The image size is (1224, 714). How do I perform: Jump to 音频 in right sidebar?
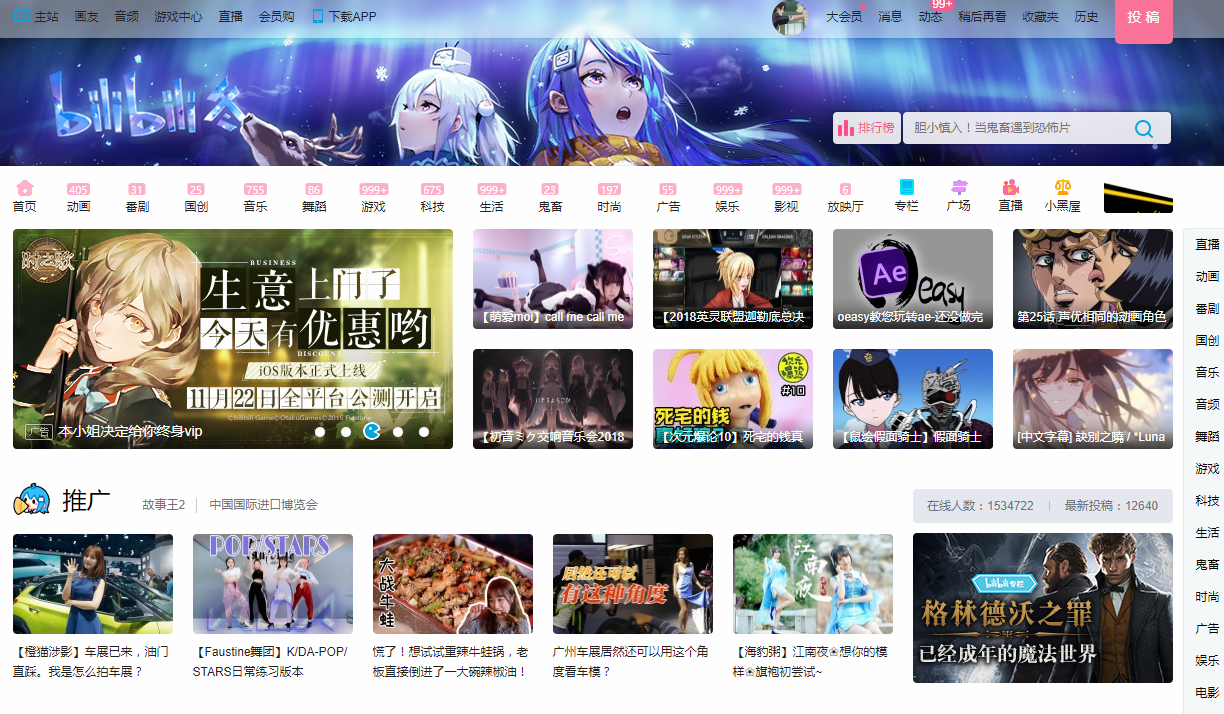click(x=1207, y=404)
